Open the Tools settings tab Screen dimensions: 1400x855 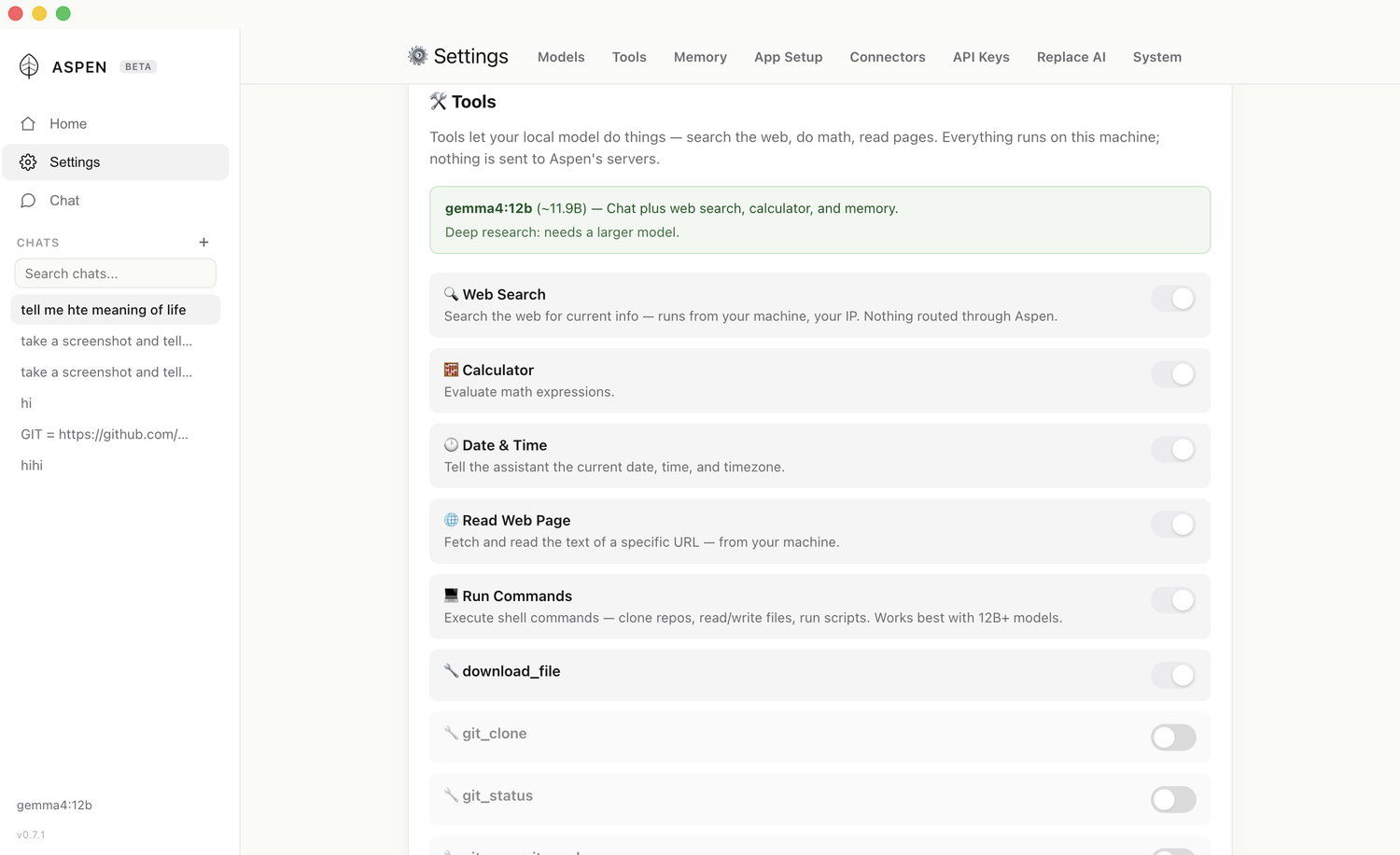pyautogui.click(x=629, y=57)
